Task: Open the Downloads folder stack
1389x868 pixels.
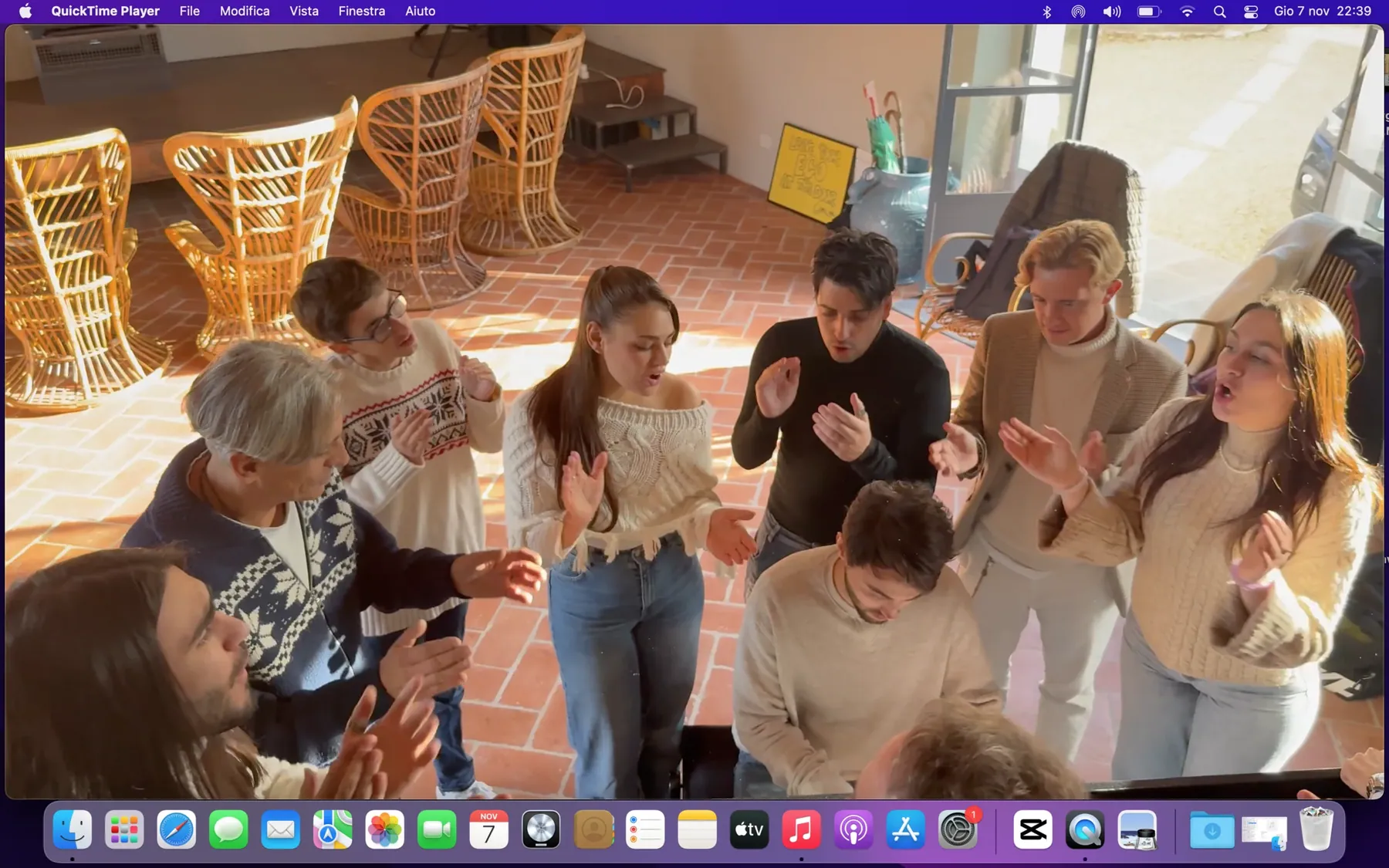Action: coord(1212,830)
